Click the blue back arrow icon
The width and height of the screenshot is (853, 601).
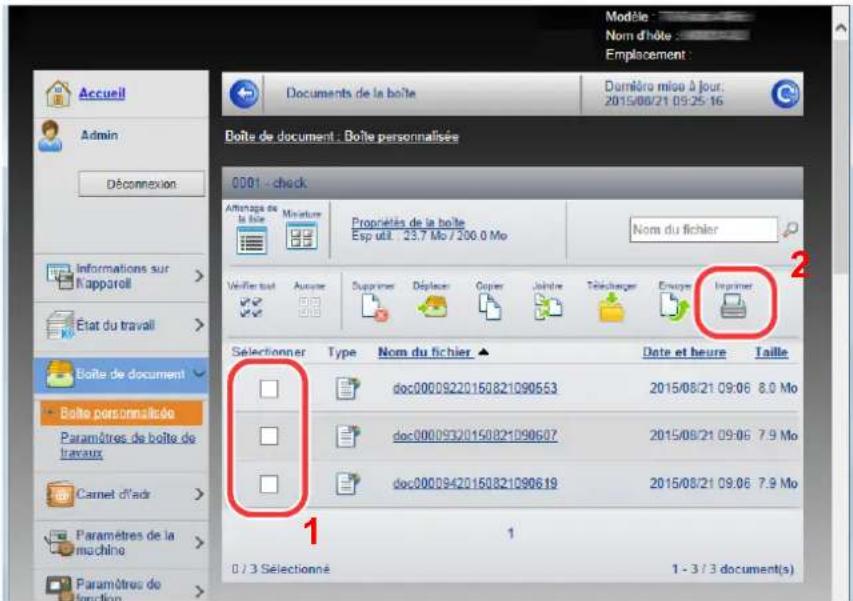[244, 94]
